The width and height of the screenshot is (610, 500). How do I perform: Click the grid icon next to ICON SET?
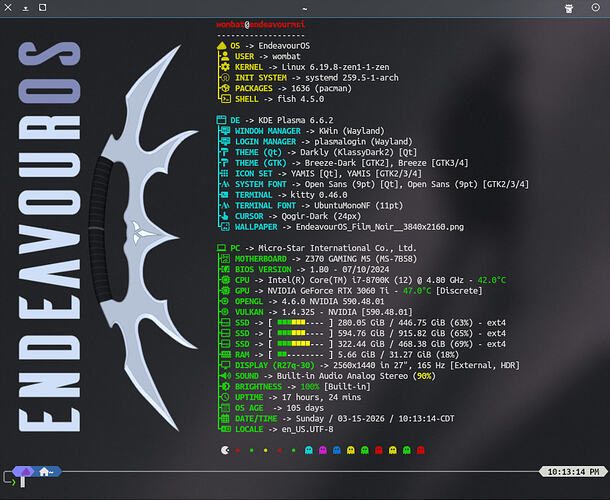225,174
